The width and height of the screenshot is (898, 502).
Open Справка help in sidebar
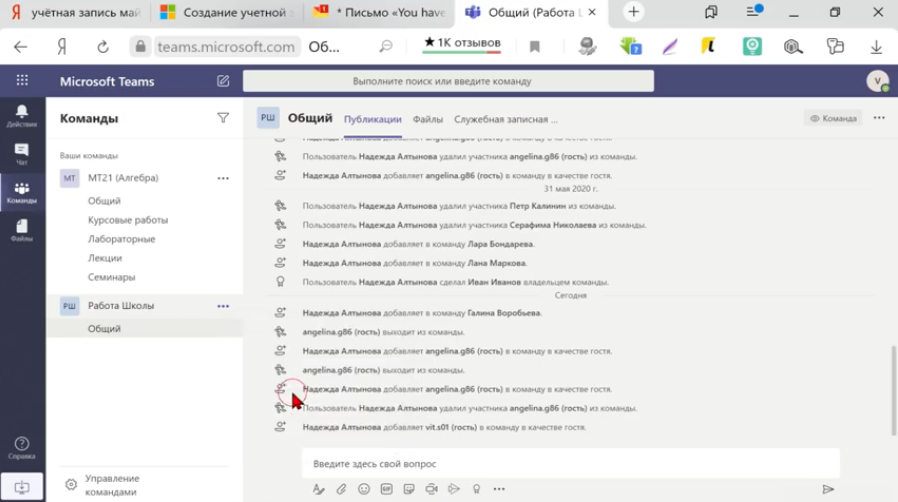(x=22, y=448)
